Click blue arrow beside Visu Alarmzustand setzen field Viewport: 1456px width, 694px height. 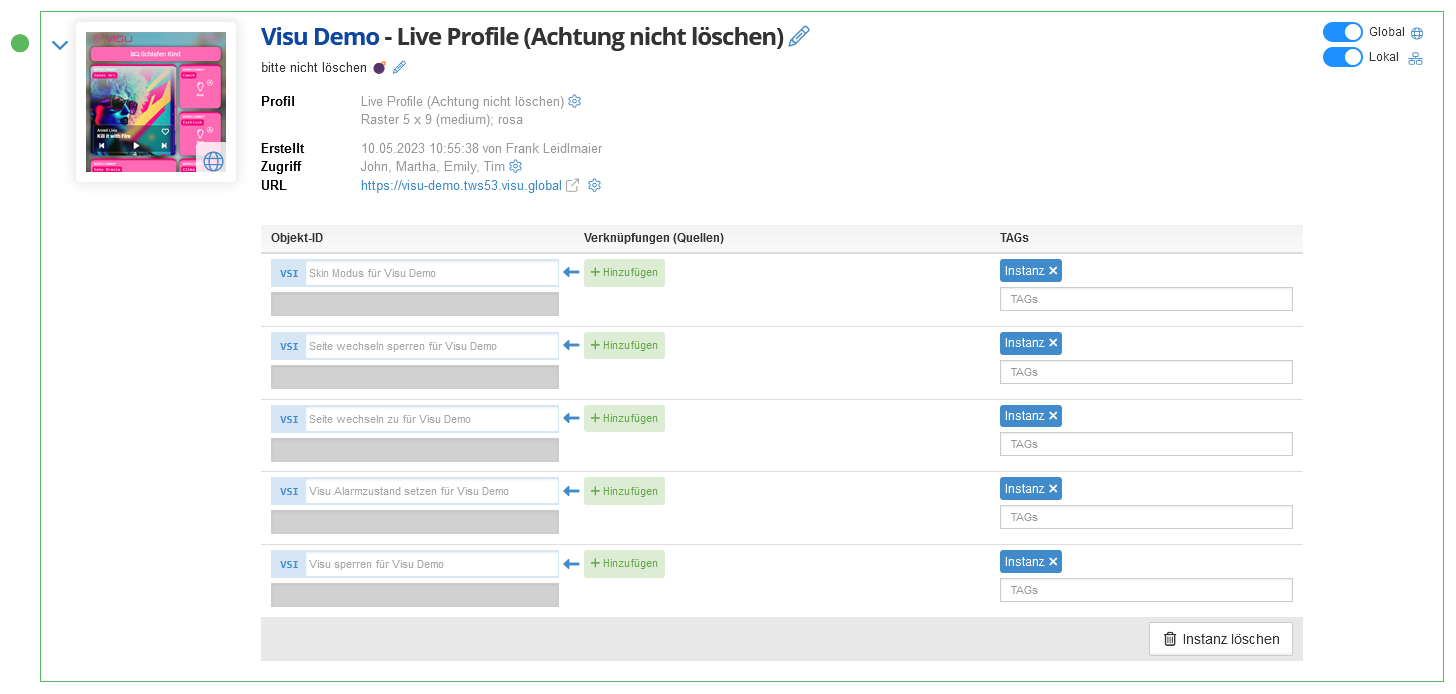click(x=571, y=491)
